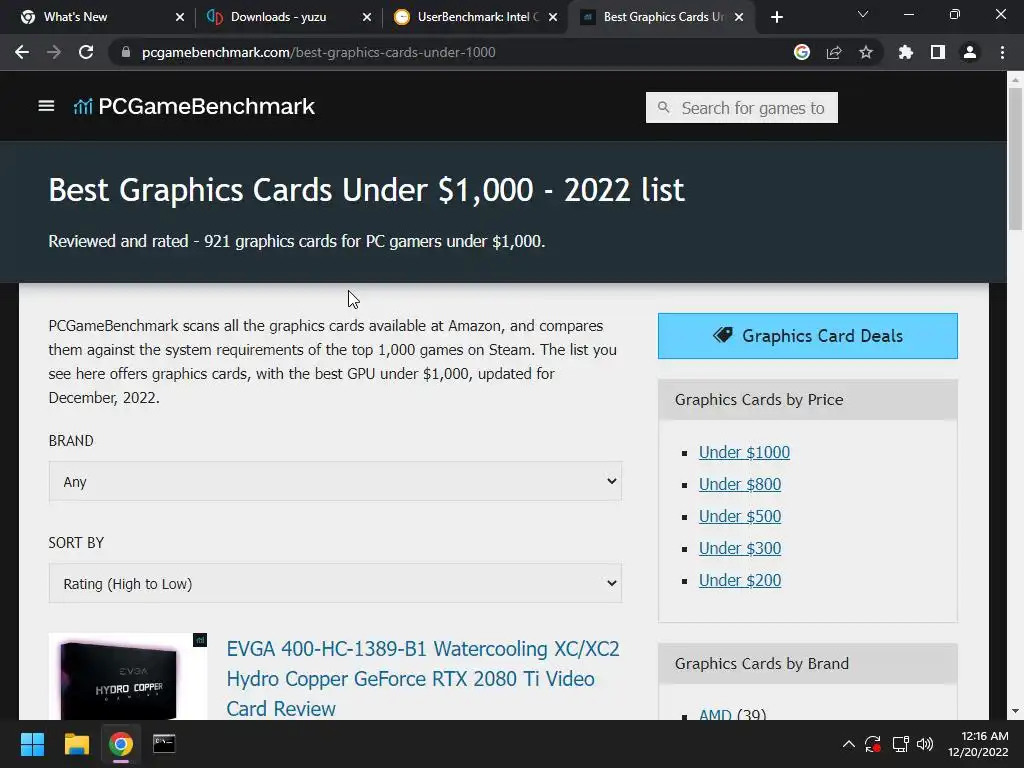Open the clock and date 12:16 AM

click(x=978, y=744)
